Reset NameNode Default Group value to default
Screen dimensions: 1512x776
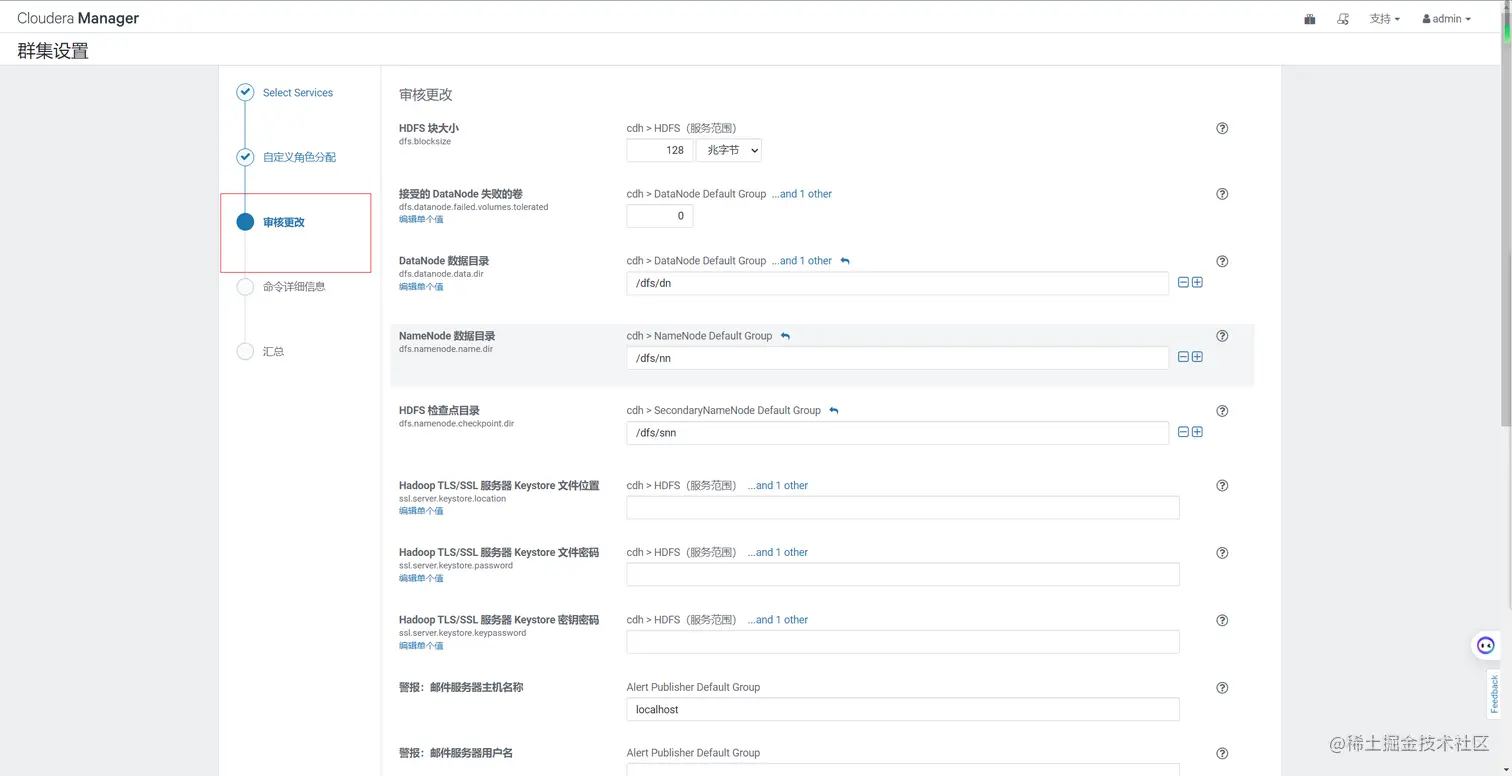[785, 336]
